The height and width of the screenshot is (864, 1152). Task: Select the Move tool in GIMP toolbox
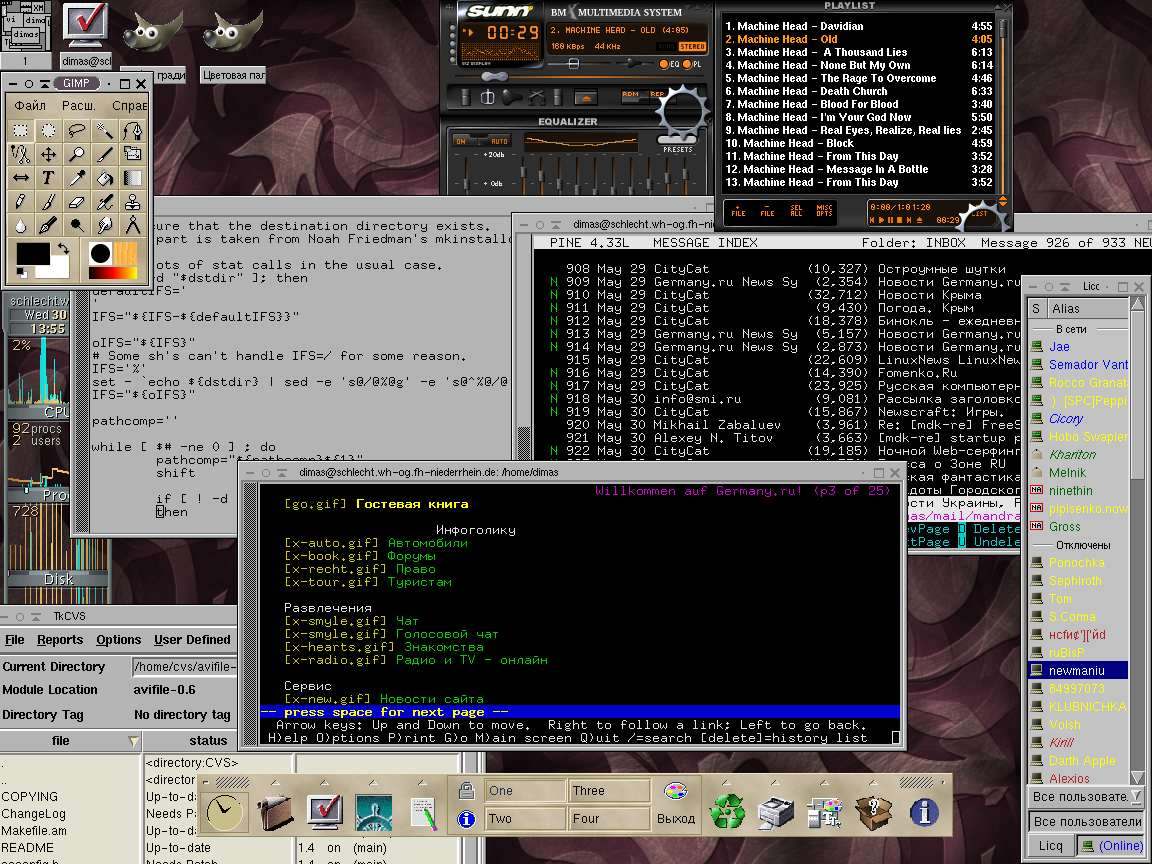click(x=48, y=154)
